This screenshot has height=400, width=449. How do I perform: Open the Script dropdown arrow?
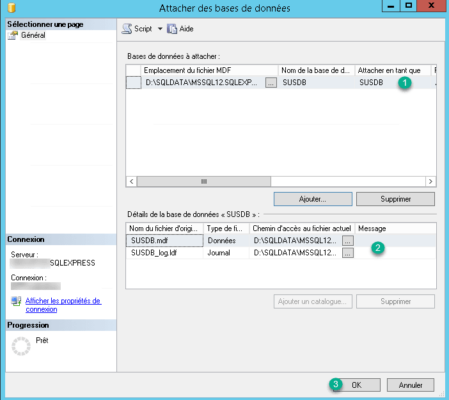point(160,29)
